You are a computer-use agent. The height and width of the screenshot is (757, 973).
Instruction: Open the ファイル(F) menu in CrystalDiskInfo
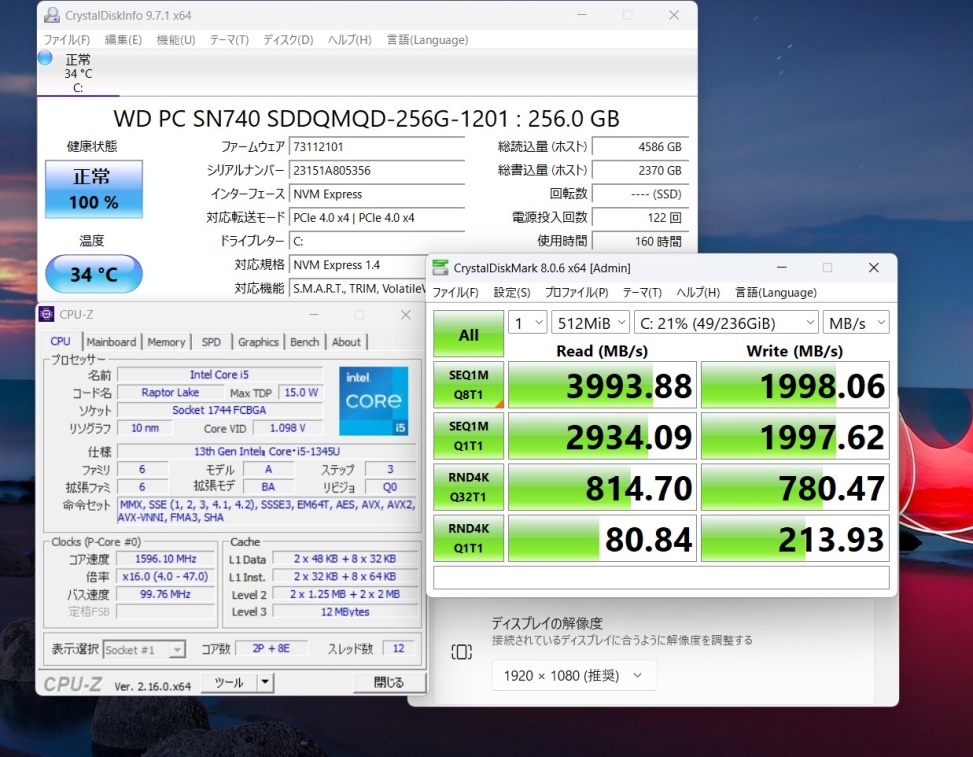[66, 40]
